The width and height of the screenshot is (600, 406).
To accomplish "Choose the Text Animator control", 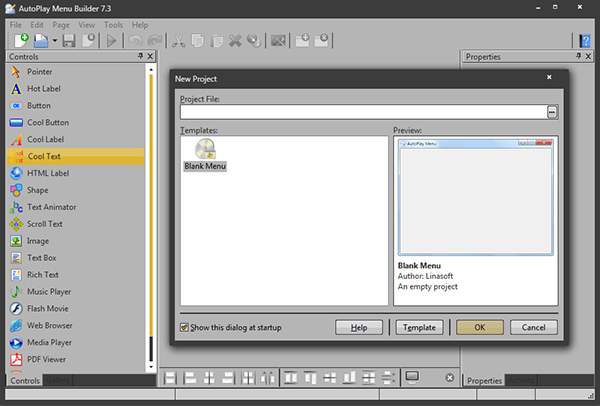I will [x=75, y=207].
